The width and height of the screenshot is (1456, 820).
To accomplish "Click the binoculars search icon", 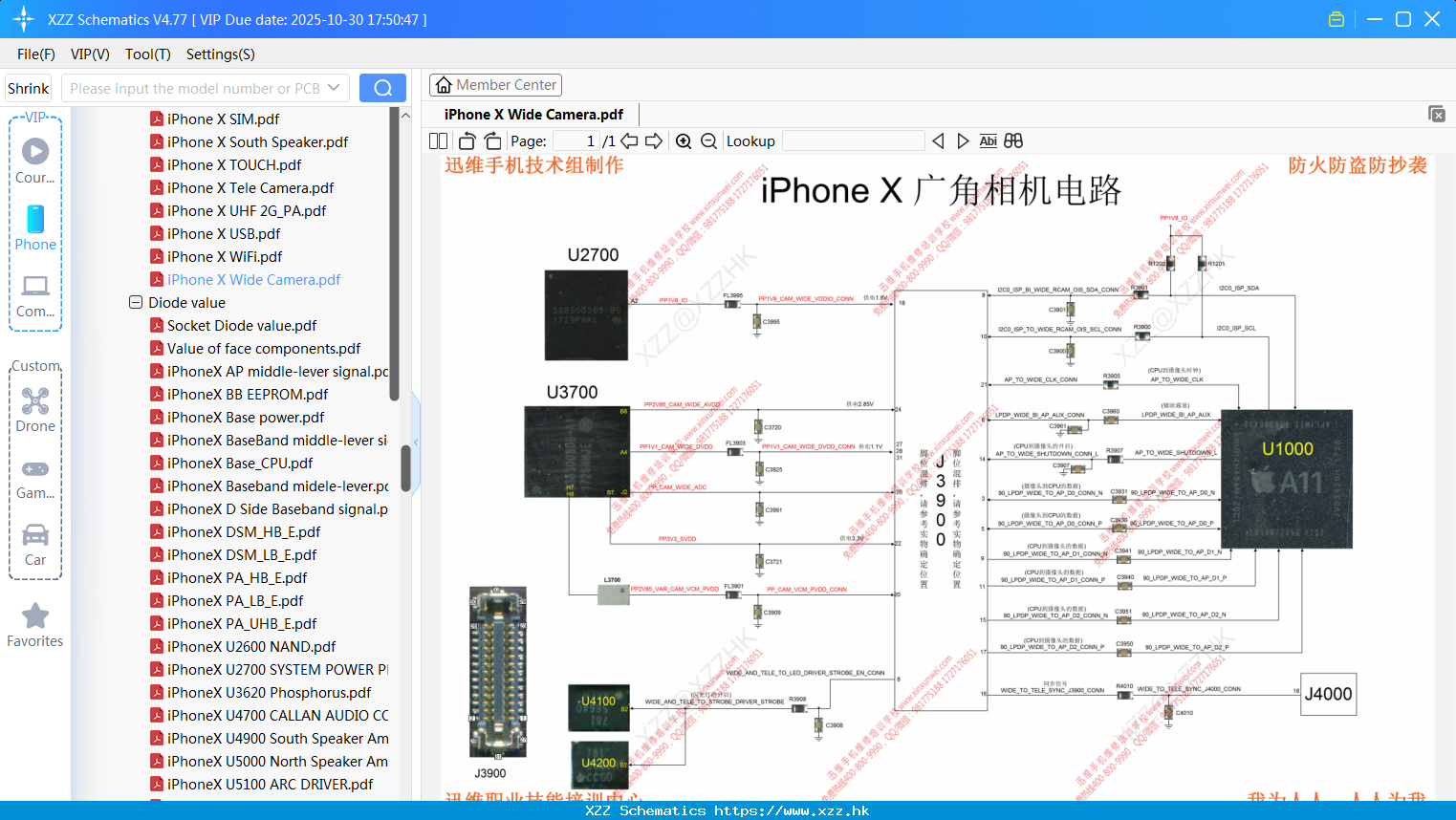I will tap(1013, 140).
